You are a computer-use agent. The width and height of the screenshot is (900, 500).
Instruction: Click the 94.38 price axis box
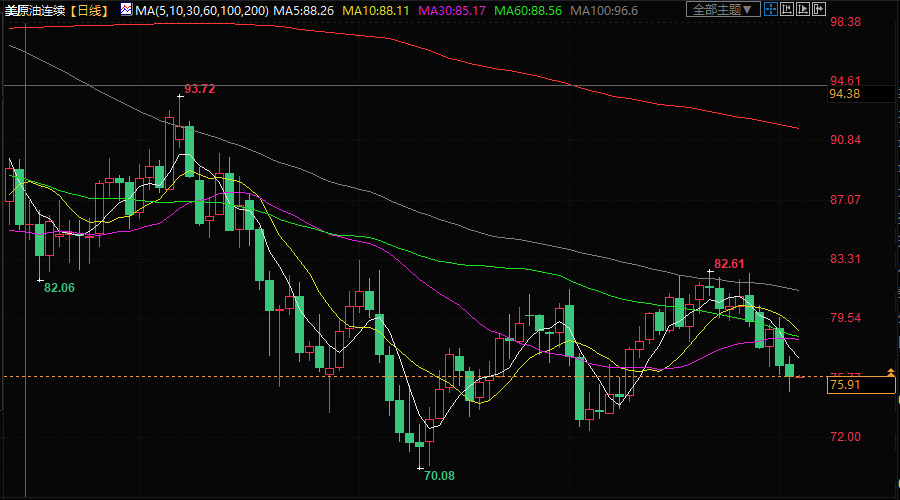(846, 94)
